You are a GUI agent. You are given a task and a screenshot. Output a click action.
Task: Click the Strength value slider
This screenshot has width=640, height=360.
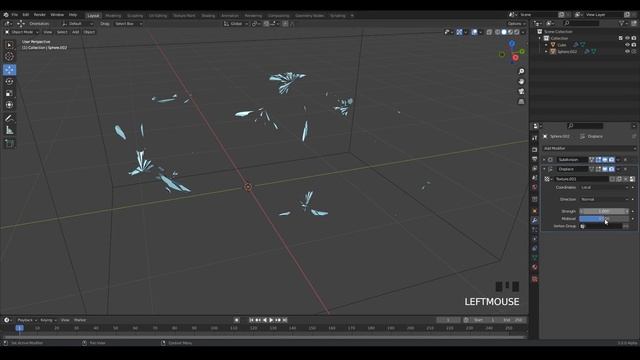pyautogui.click(x=604, y=211)
